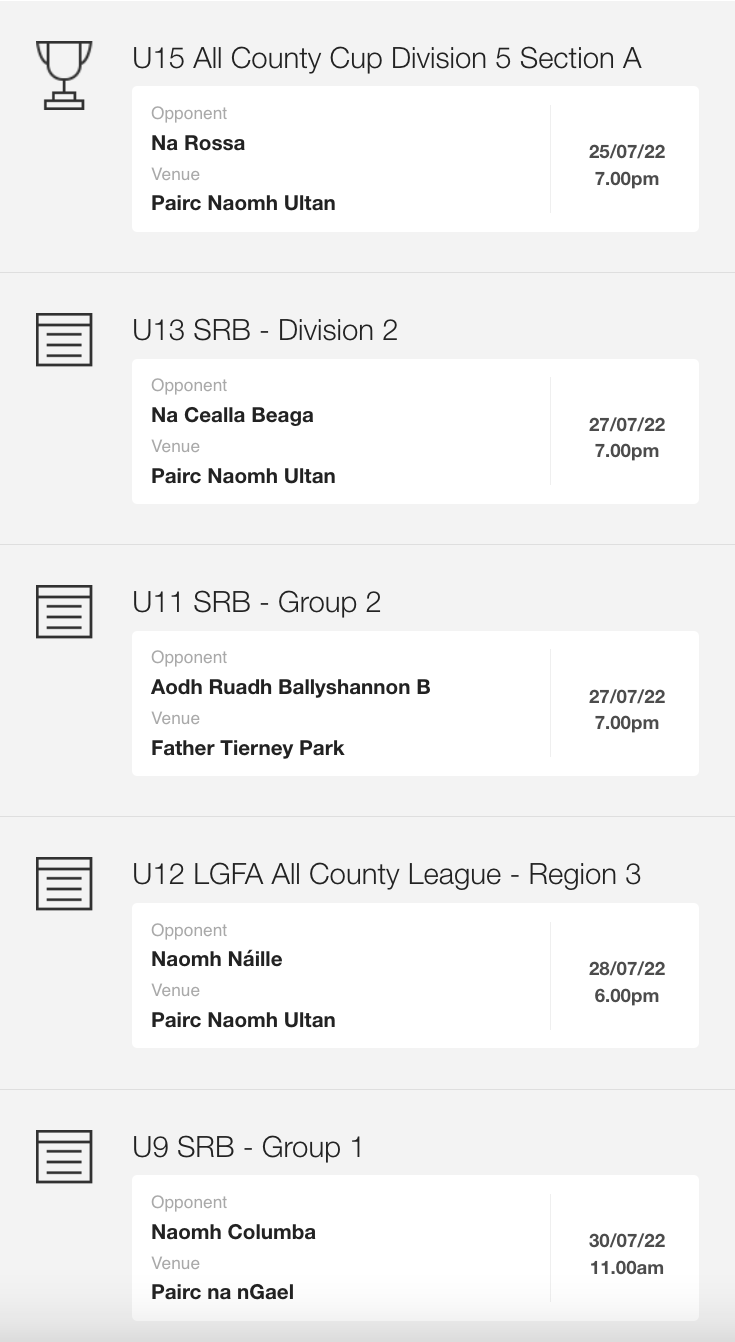735x1342 pixels.
Task: Select opponent Aodh Ruadh Ballyshannon B
Action: click(x=290, y=687)
